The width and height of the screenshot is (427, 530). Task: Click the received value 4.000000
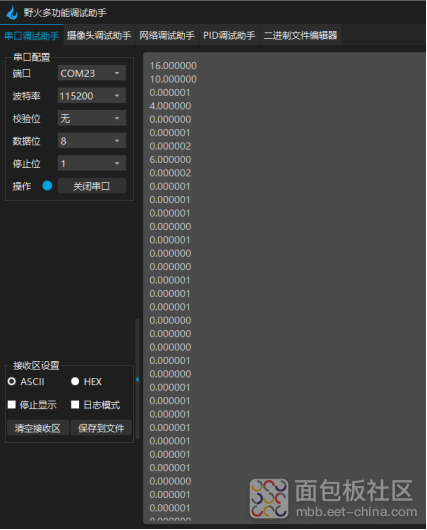[170, 106]
